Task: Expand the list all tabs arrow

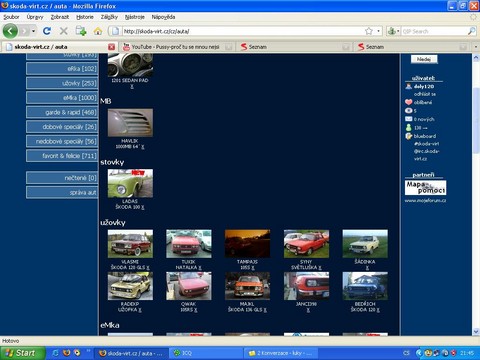Action: click(x=476, y=47)
